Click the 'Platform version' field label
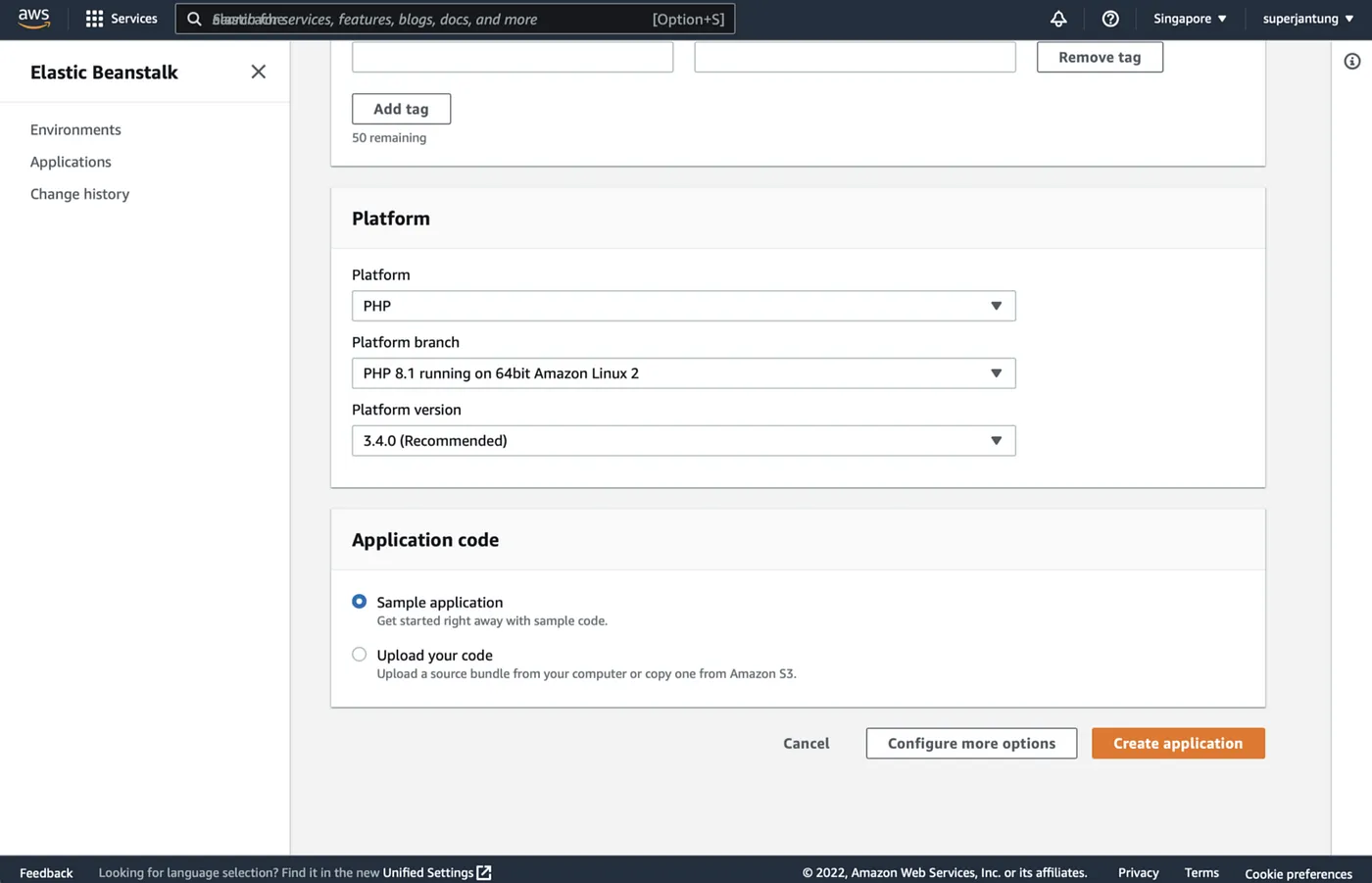1372x883 pixels. click(x=407, y=410)
